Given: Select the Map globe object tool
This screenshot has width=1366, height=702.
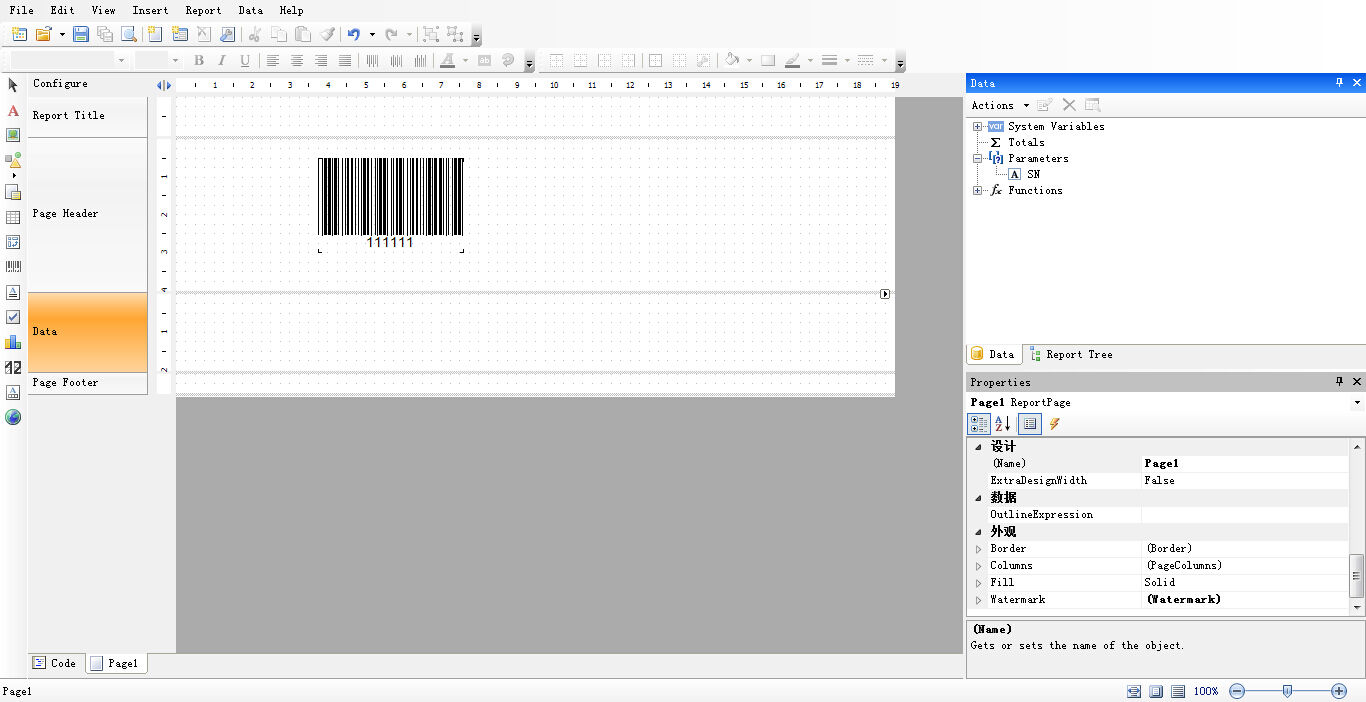Looking at the screenshot, I should [13, 417].
